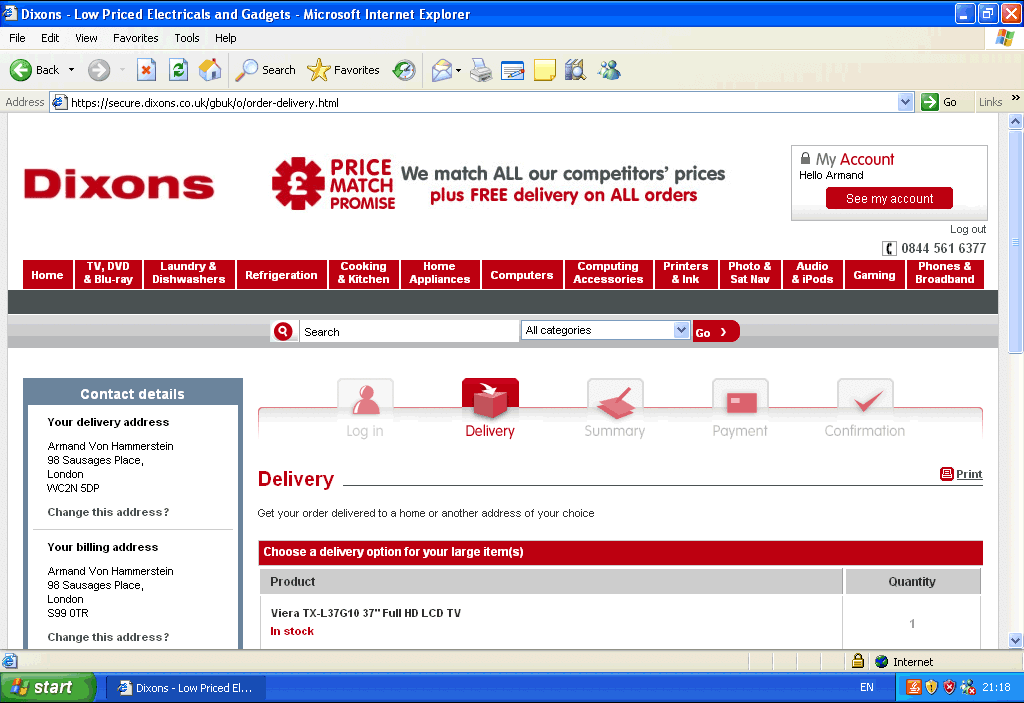Screen dimensions: 1024x703
Task: Click the Delivery step box icon
Action: [x=490, y=399]
